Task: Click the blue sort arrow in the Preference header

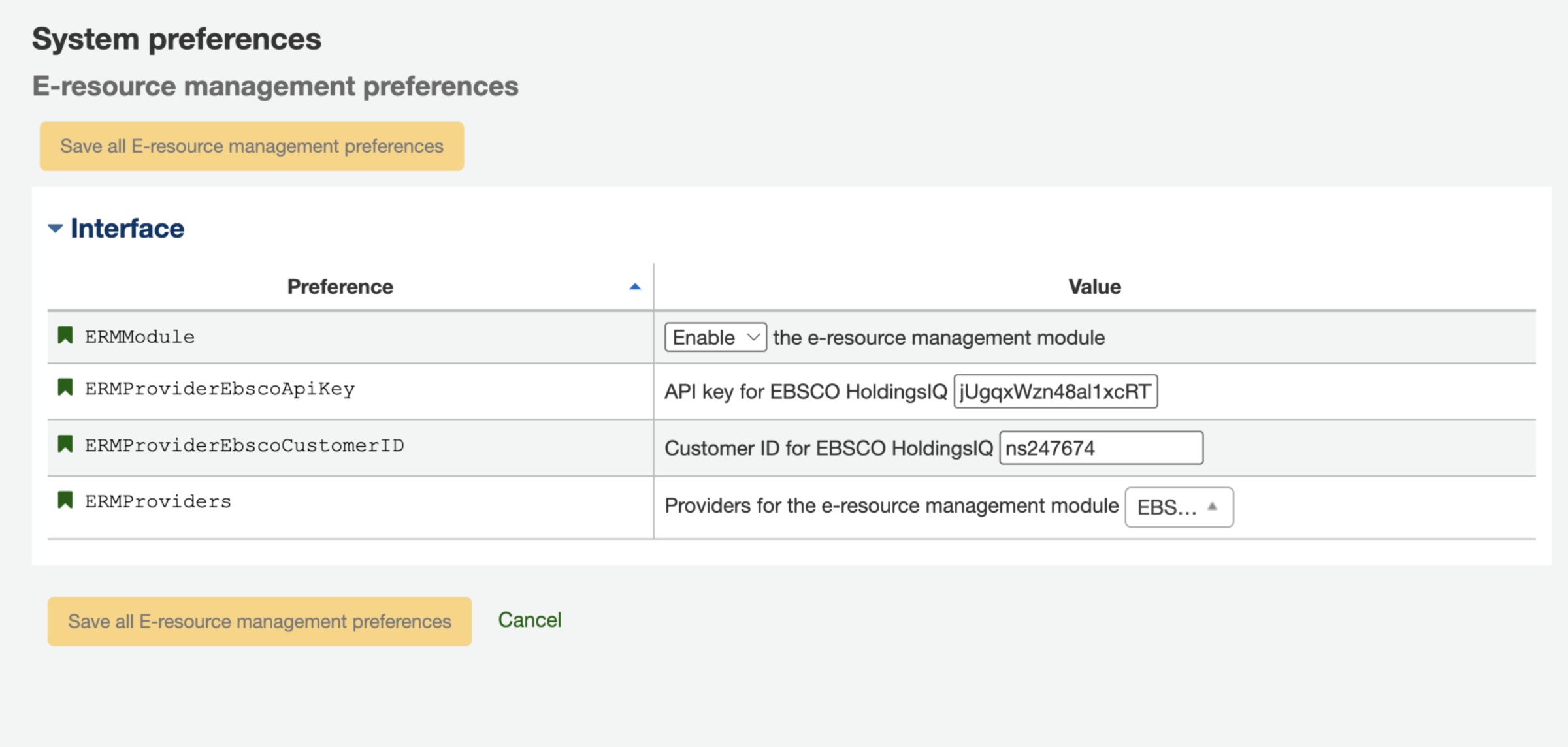Action: [634, 287]
